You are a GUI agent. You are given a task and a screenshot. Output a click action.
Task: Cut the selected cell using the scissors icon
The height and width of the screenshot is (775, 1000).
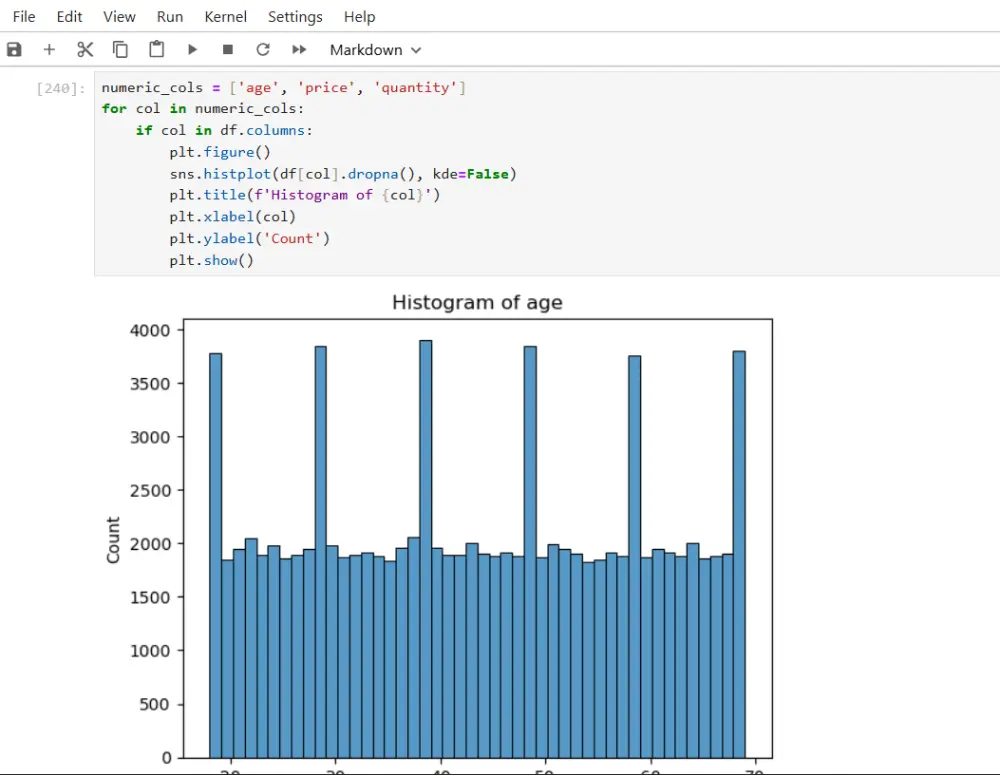point(85,49)
